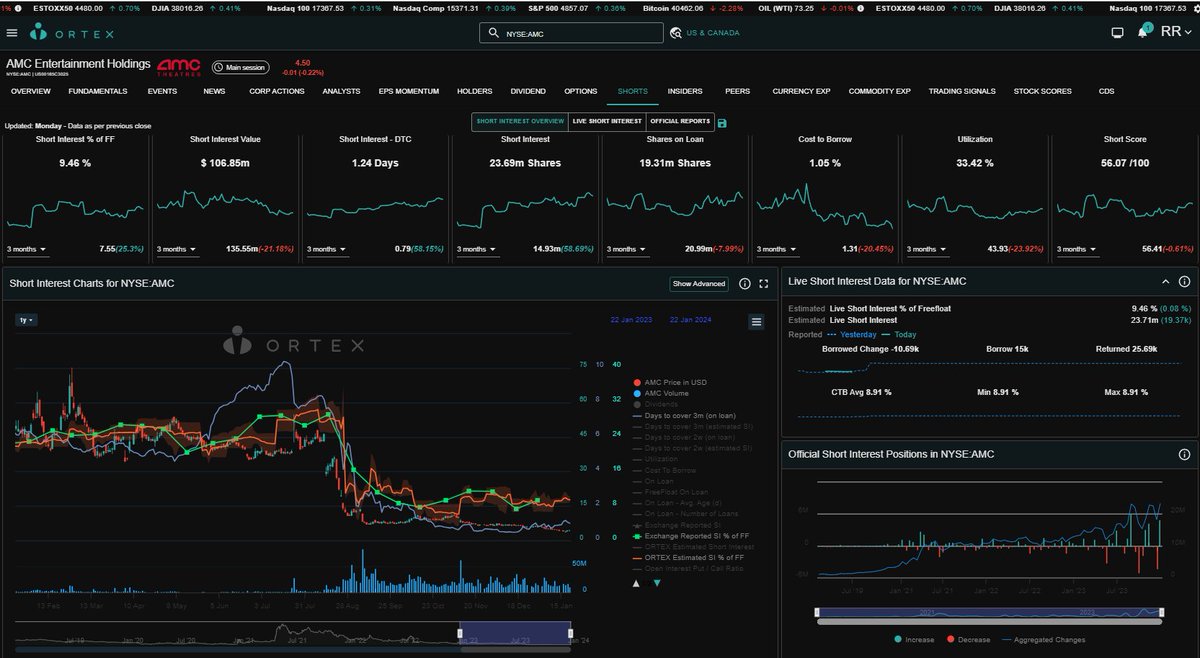Click 22 Jan 2023 start date

pos(631,320)
